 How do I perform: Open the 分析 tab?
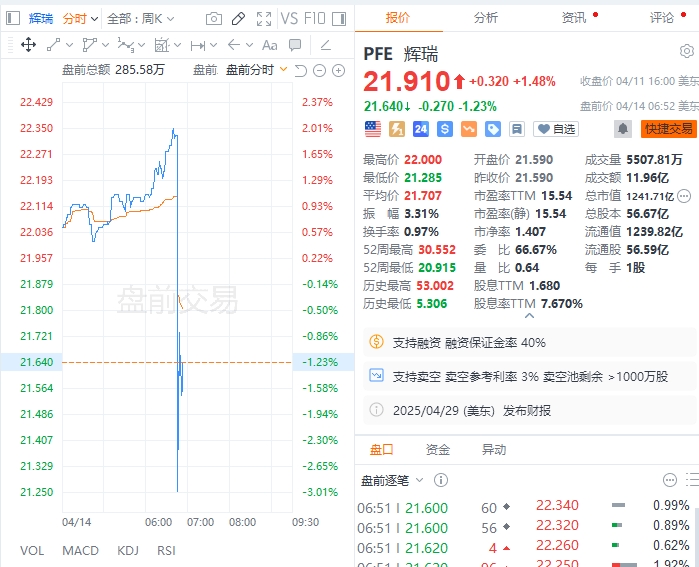point(486,18)
